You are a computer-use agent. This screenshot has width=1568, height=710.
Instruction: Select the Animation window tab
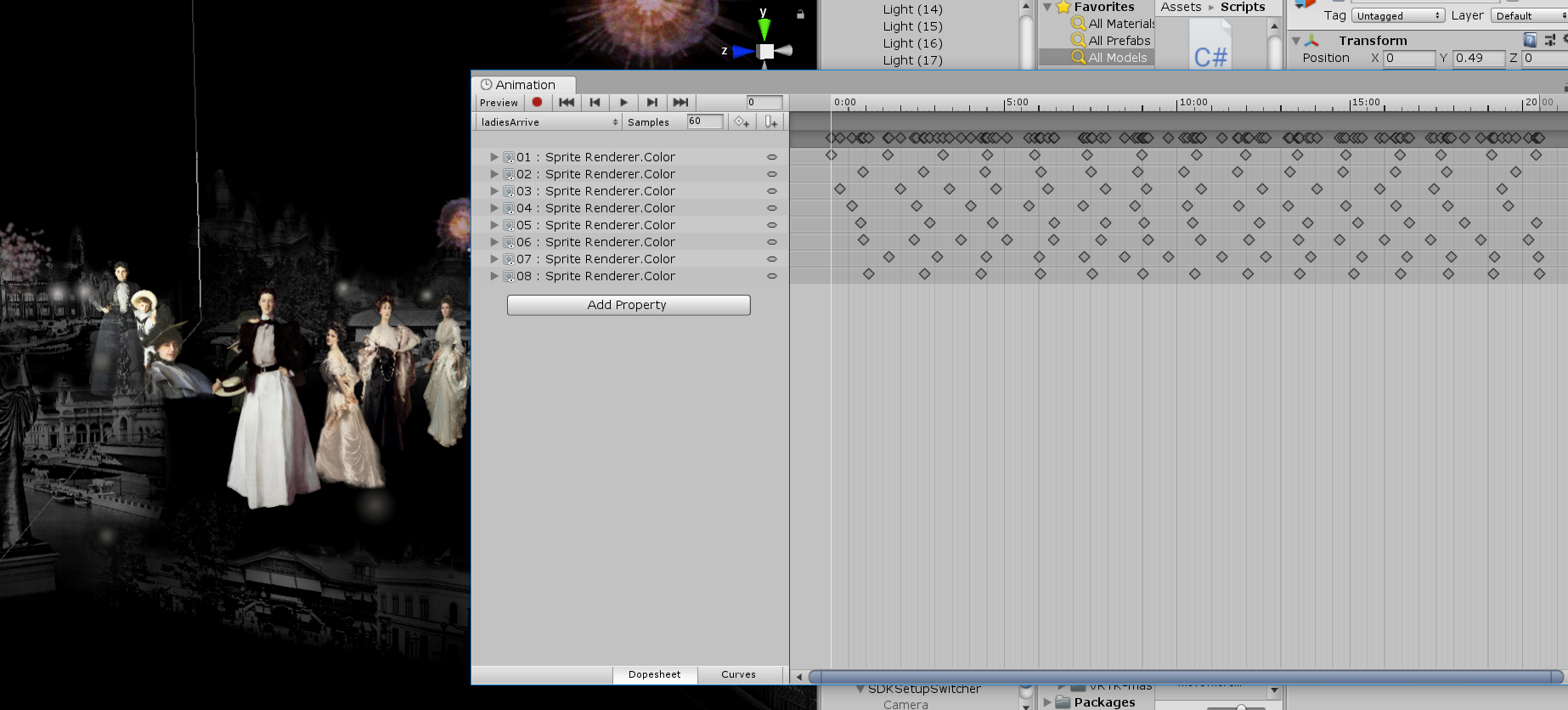(524, 85)
